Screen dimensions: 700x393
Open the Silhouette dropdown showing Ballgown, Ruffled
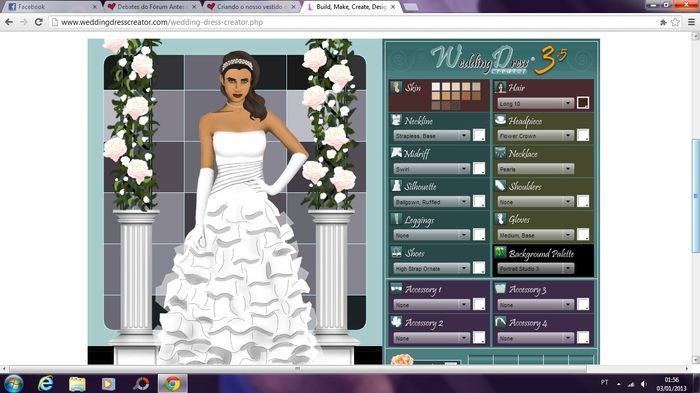[431, 202]
